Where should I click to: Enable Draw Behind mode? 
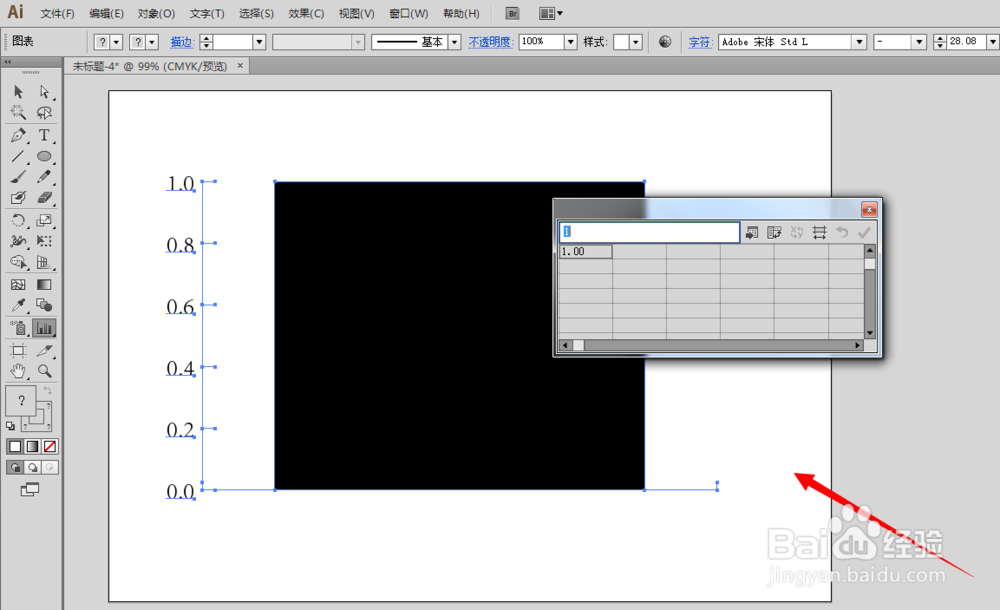(32, 468)
